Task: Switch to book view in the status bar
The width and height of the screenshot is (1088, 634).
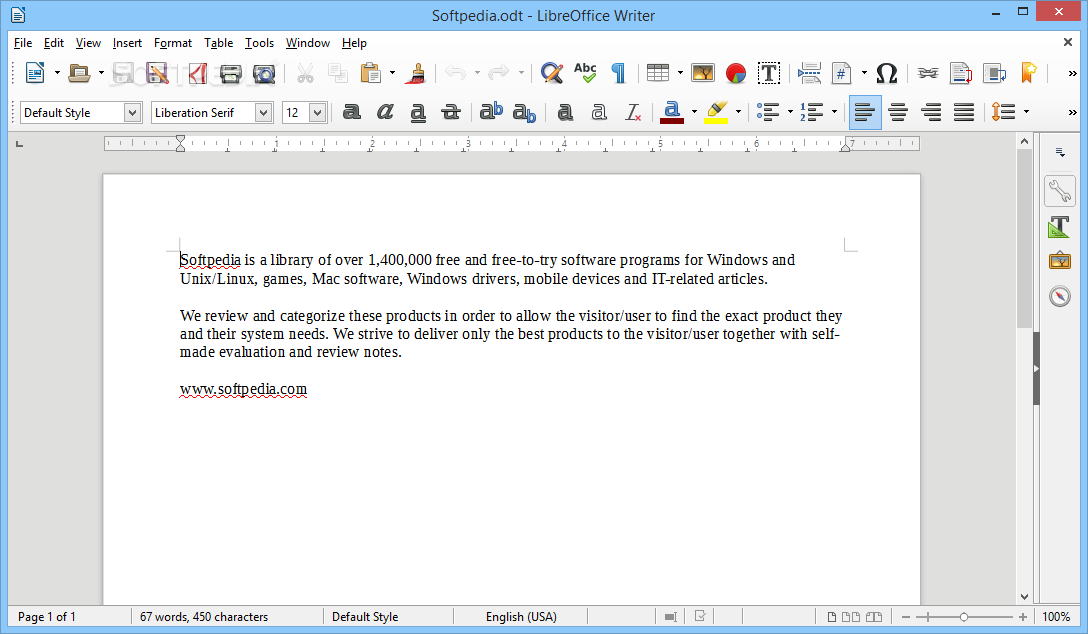Action: coord(874,617)
